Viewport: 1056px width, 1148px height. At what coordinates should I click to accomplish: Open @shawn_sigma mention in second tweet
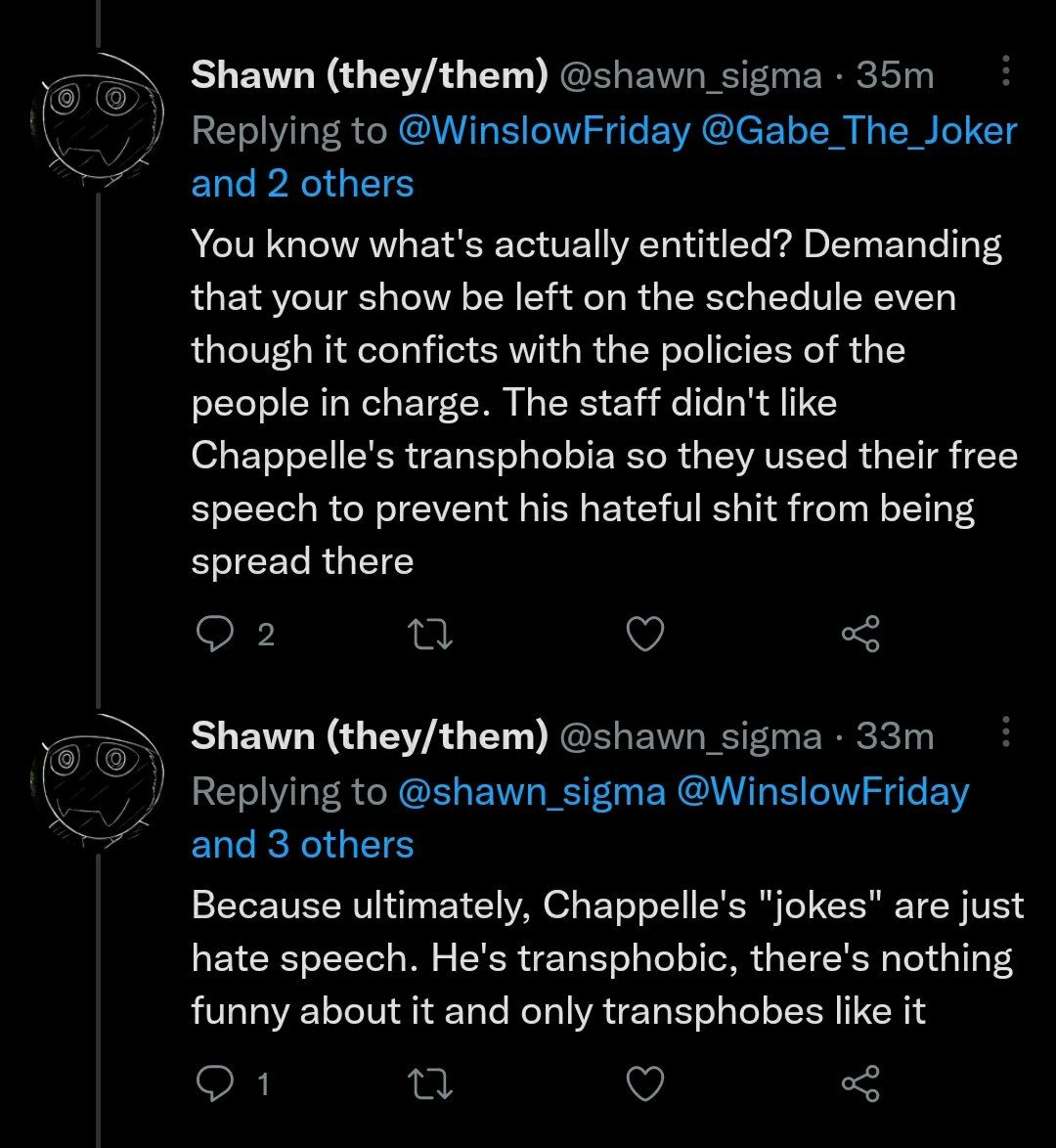pos(531,792)
